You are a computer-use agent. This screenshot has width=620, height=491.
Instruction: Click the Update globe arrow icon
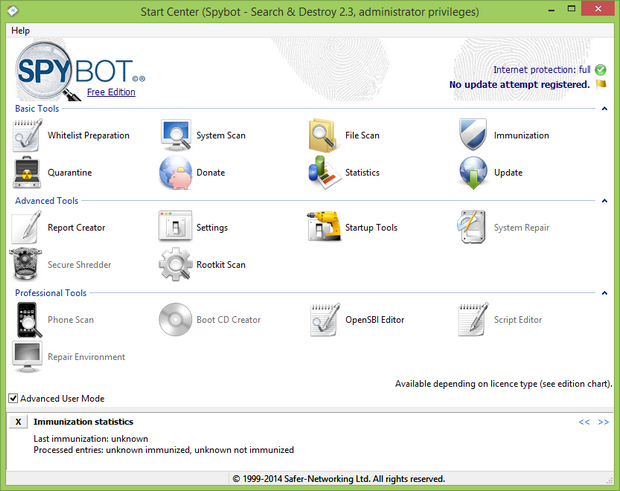(473, 173)
